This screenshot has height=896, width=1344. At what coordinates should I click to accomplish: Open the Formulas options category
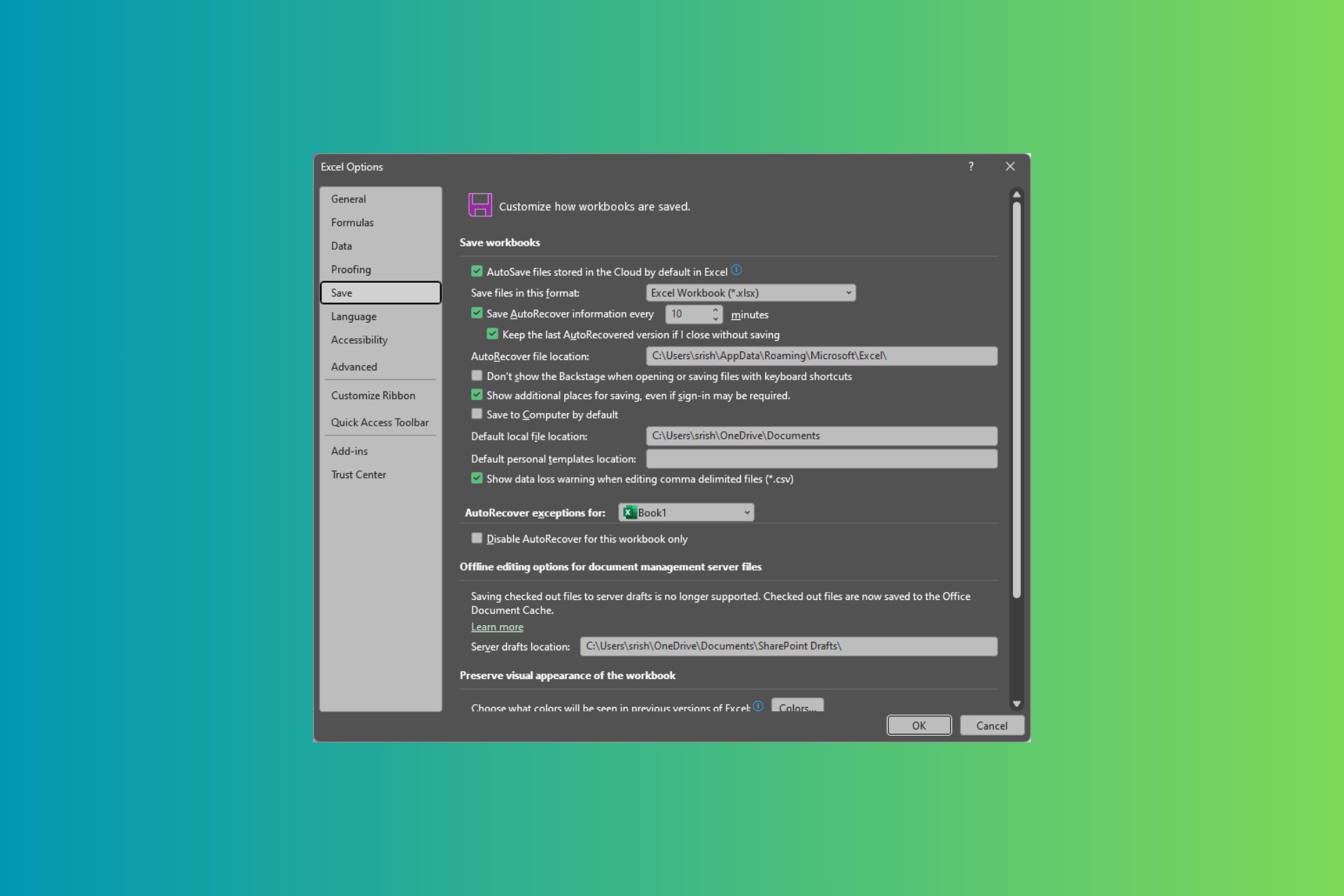(x=381, y=223)
